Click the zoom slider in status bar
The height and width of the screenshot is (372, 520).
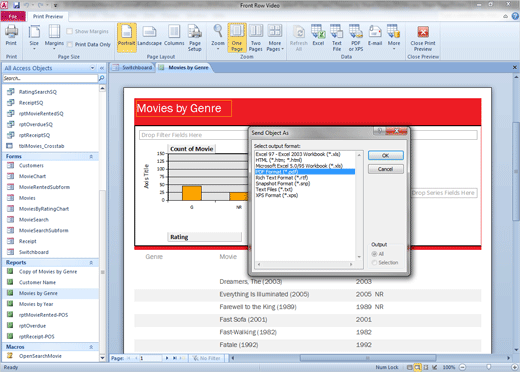tap(488, 367)
